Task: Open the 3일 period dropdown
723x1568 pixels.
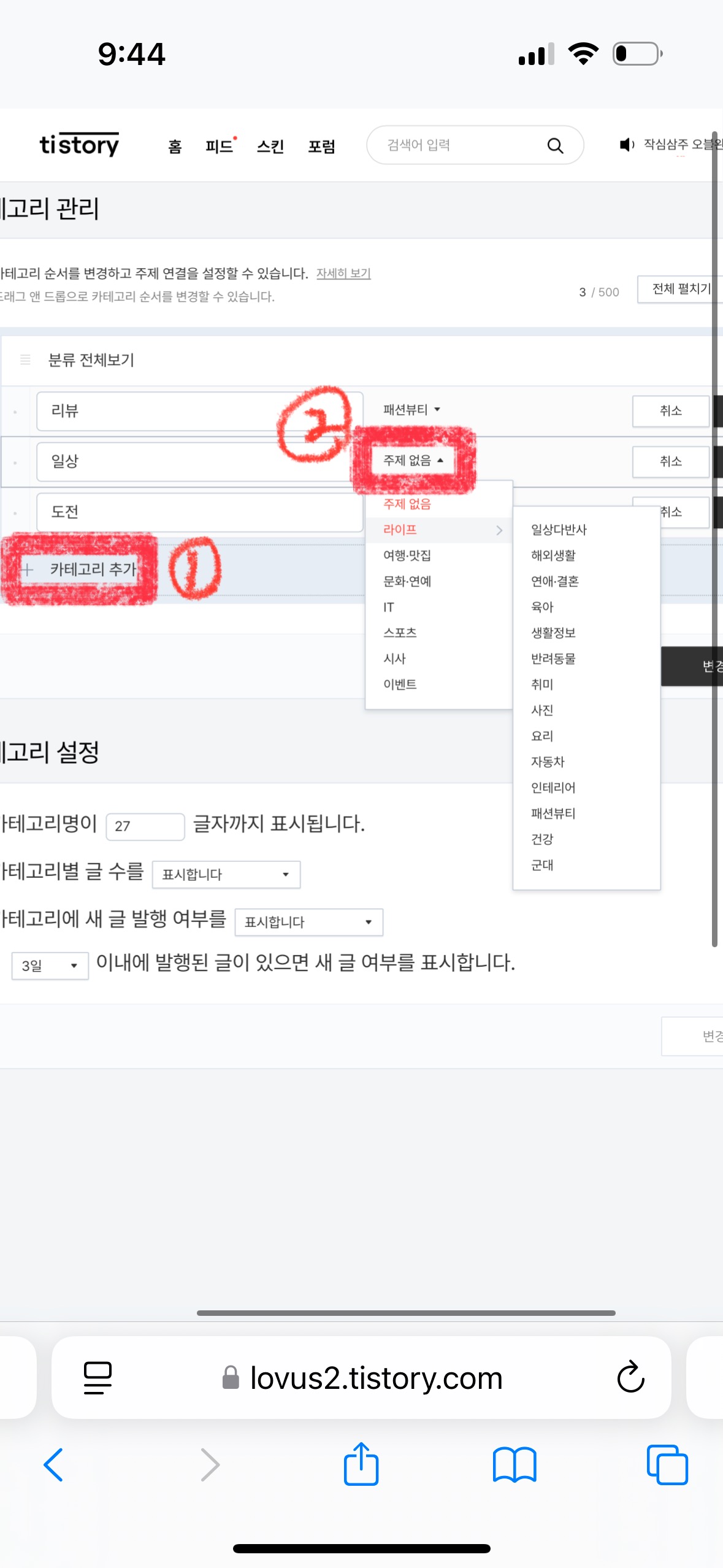Action: click(x=50, y=966)
